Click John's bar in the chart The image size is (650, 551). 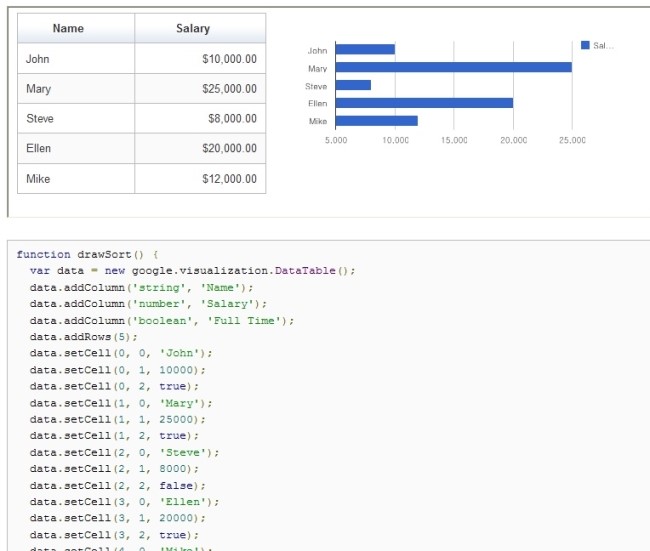click(x=365, y=49)
